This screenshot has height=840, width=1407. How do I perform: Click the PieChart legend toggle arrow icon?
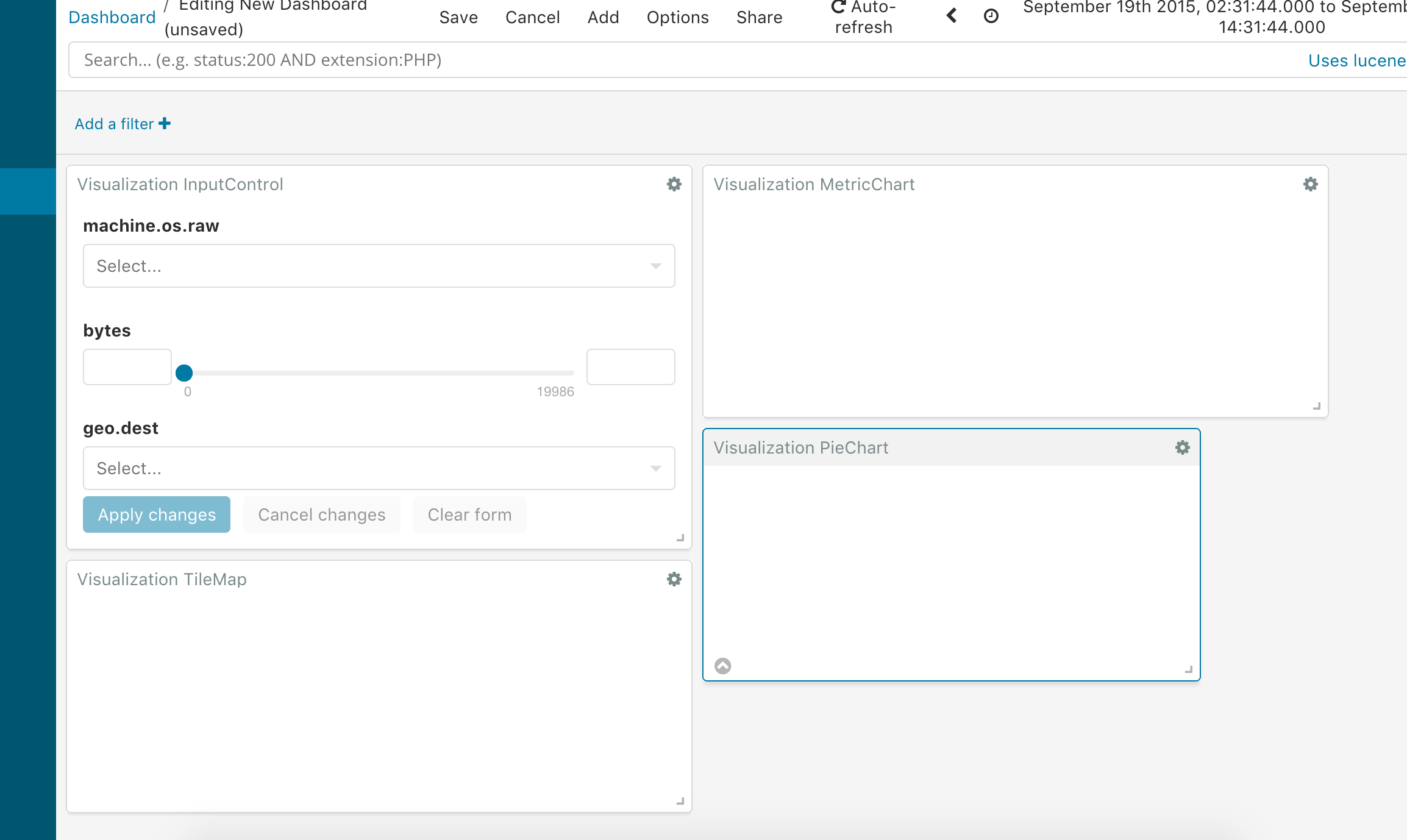pos(722,666)
